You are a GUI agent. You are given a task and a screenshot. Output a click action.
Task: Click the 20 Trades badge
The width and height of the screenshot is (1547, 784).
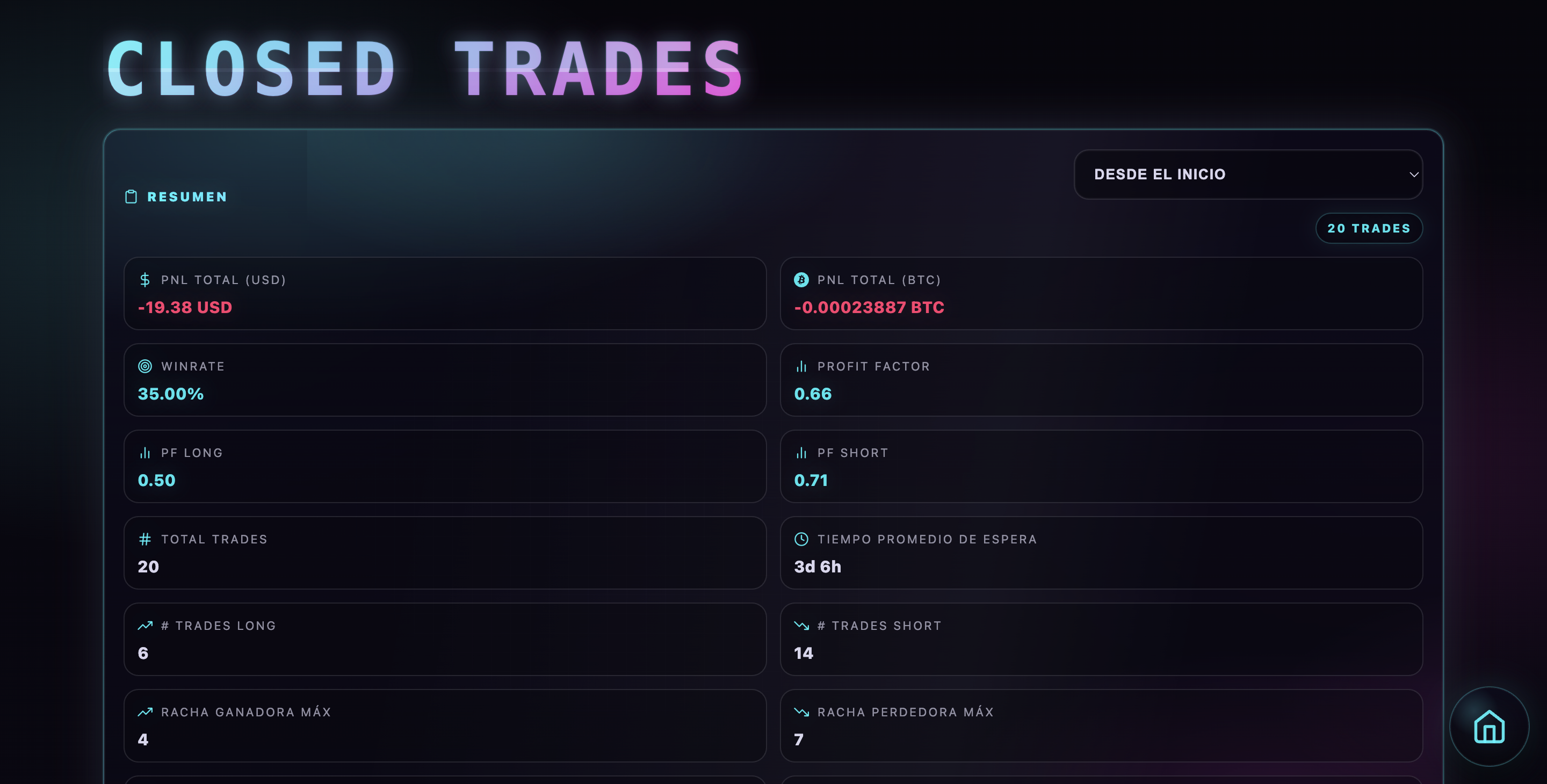(1369, 228)
